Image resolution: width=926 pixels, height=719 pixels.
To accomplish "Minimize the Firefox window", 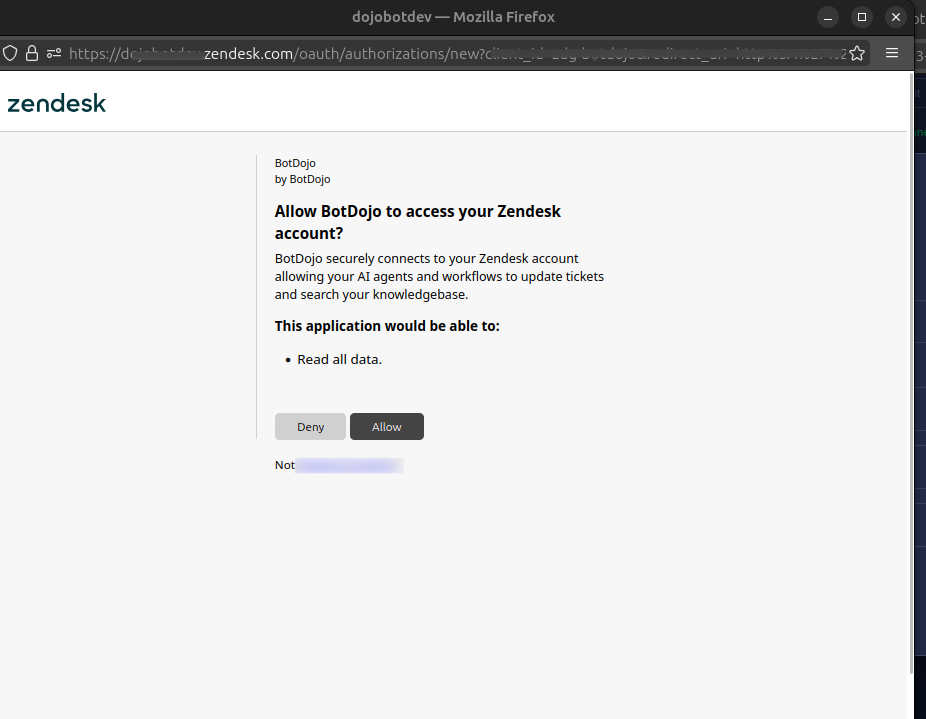I will click(x=828, y=17).
